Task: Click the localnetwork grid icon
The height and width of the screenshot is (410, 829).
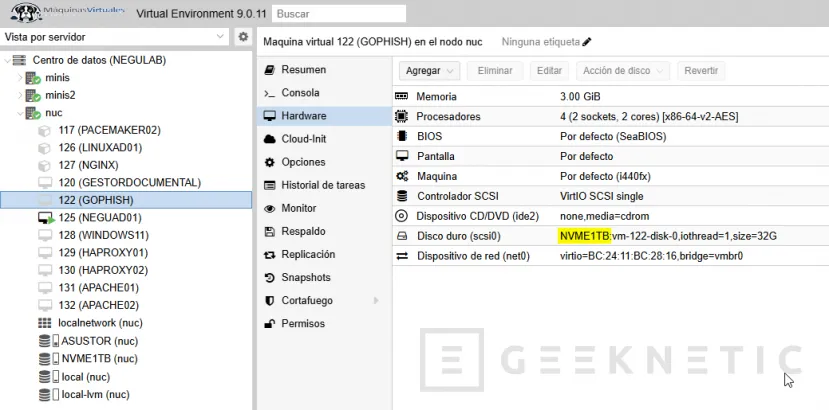Action: pos(45,323)
